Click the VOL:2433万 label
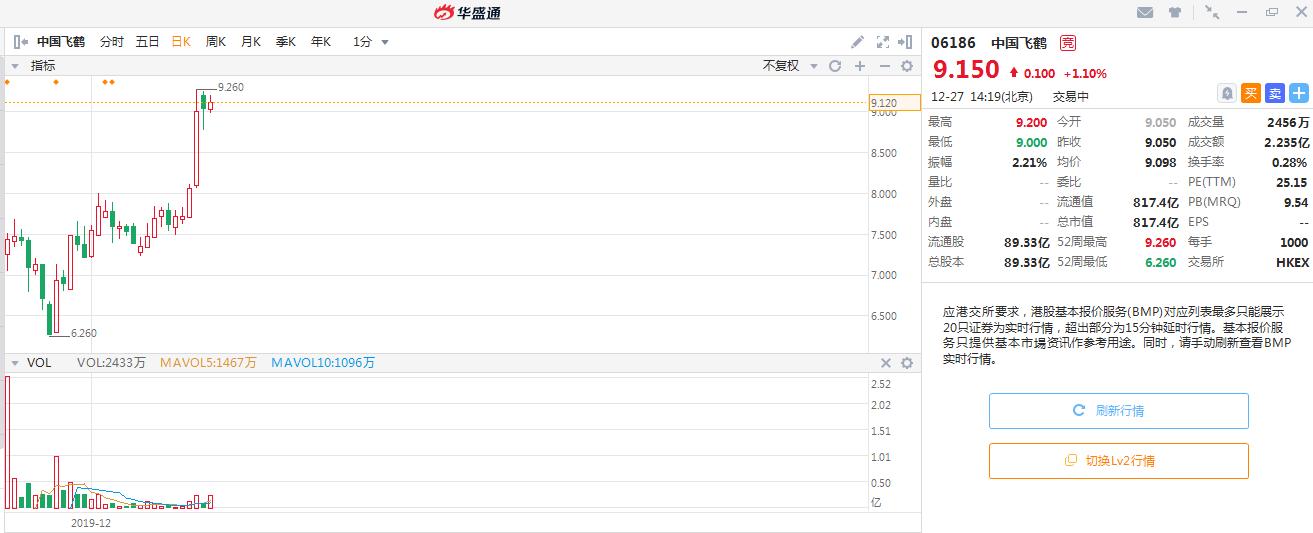Image resolution: width=1313 pixels, height=533 pixels. pyautogui.click(x=111, y=363)
